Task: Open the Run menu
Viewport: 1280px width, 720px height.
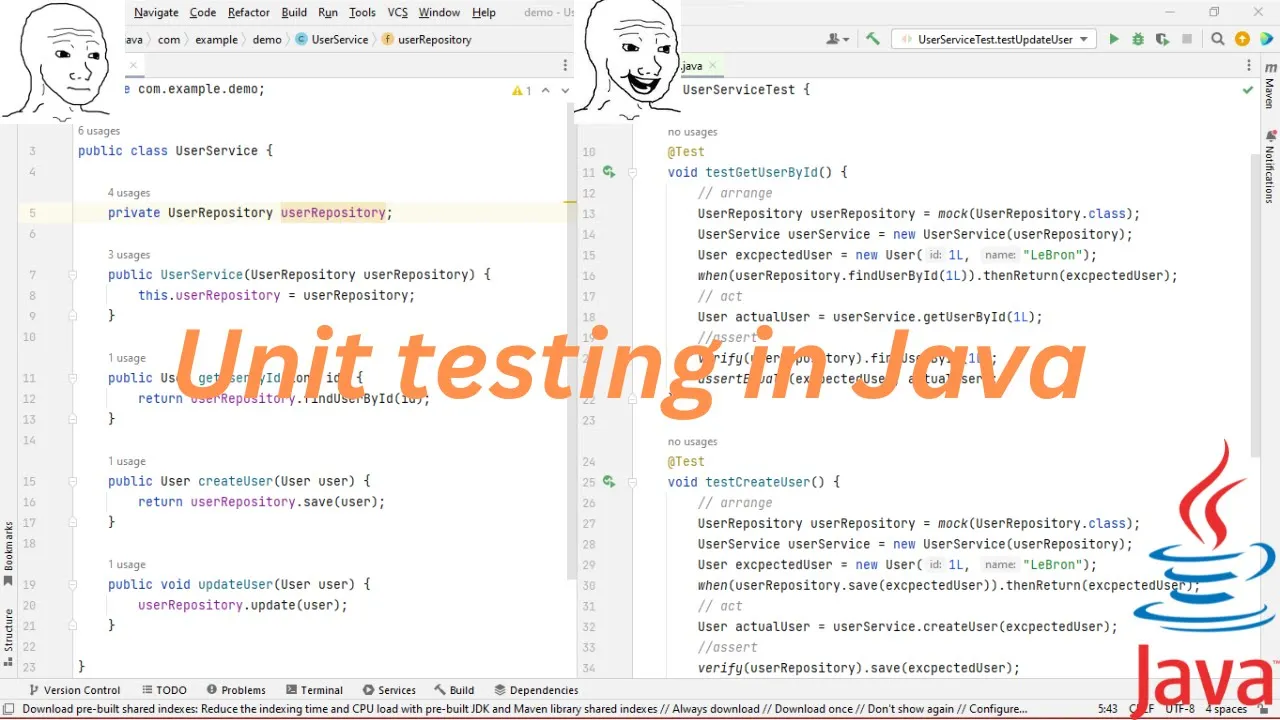Action: 328,12
